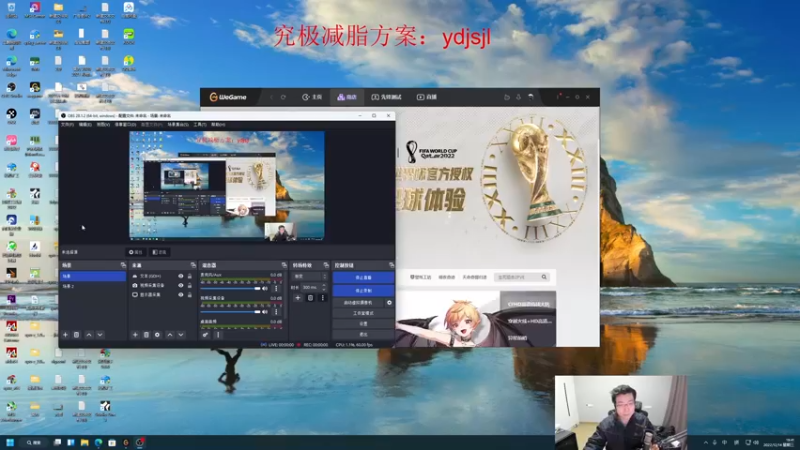Add a scene transition with plus icon
Screen dimensions: 800x450
point(298,297)
